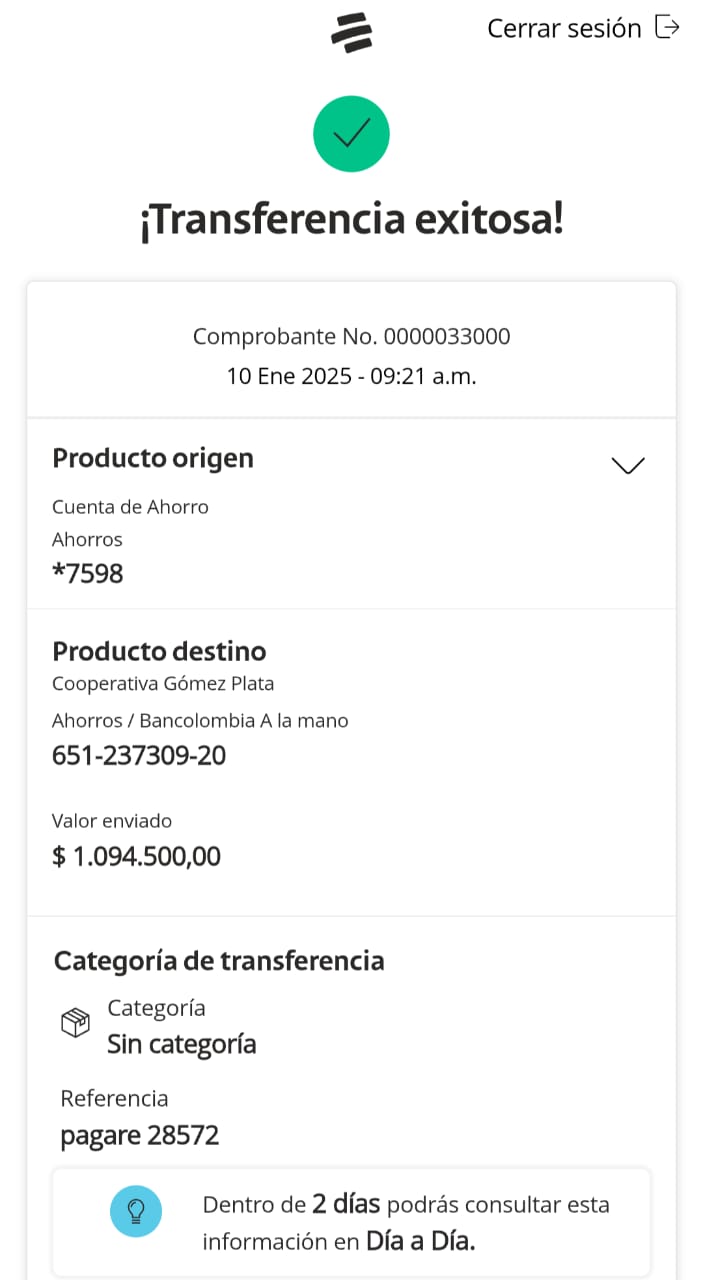
Task: Click the ¡Transferencia exitosa! title
Action: coord(351,220)
